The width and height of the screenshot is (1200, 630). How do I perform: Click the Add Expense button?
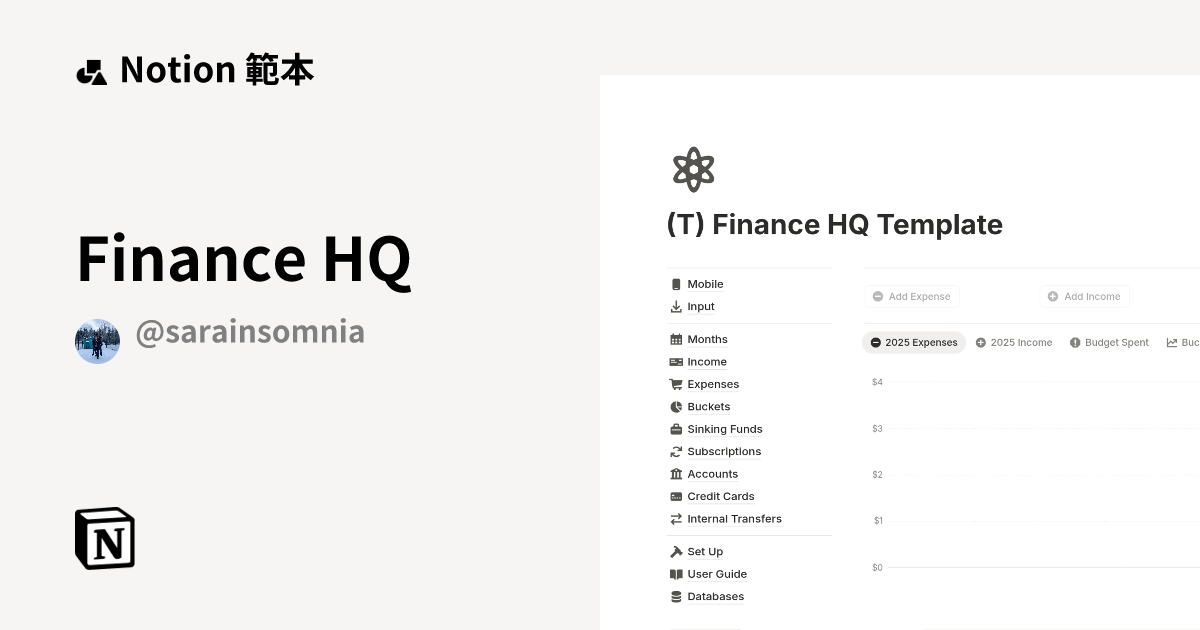tap(911, 296)
